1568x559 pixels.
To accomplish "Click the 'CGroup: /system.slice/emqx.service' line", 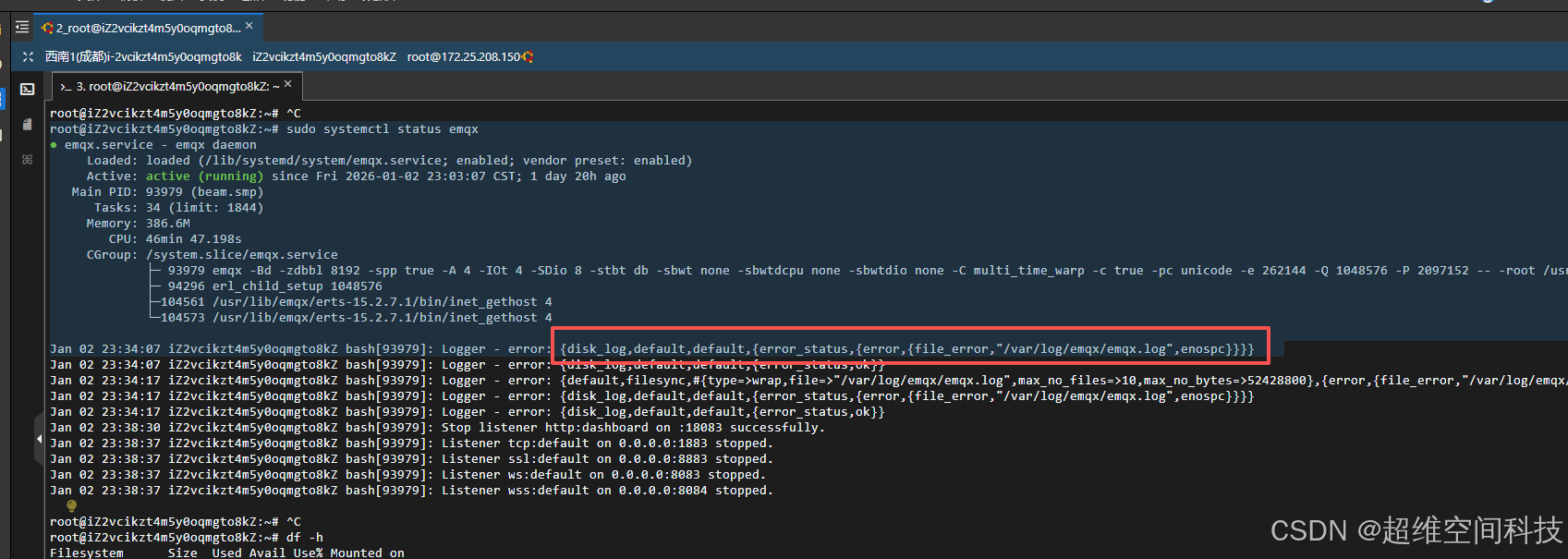I will (x=213, y=254).
